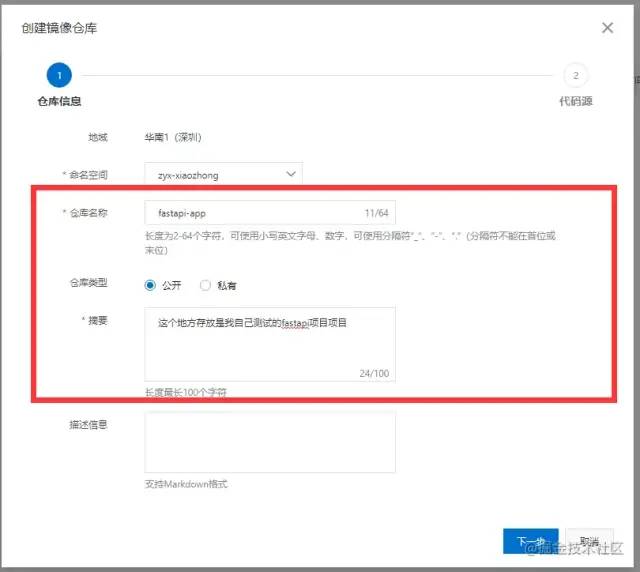Click the 仓库类型 label
The height and width of the screenshot is (572, 640).
pyautogui.click(x=89, y=283)
